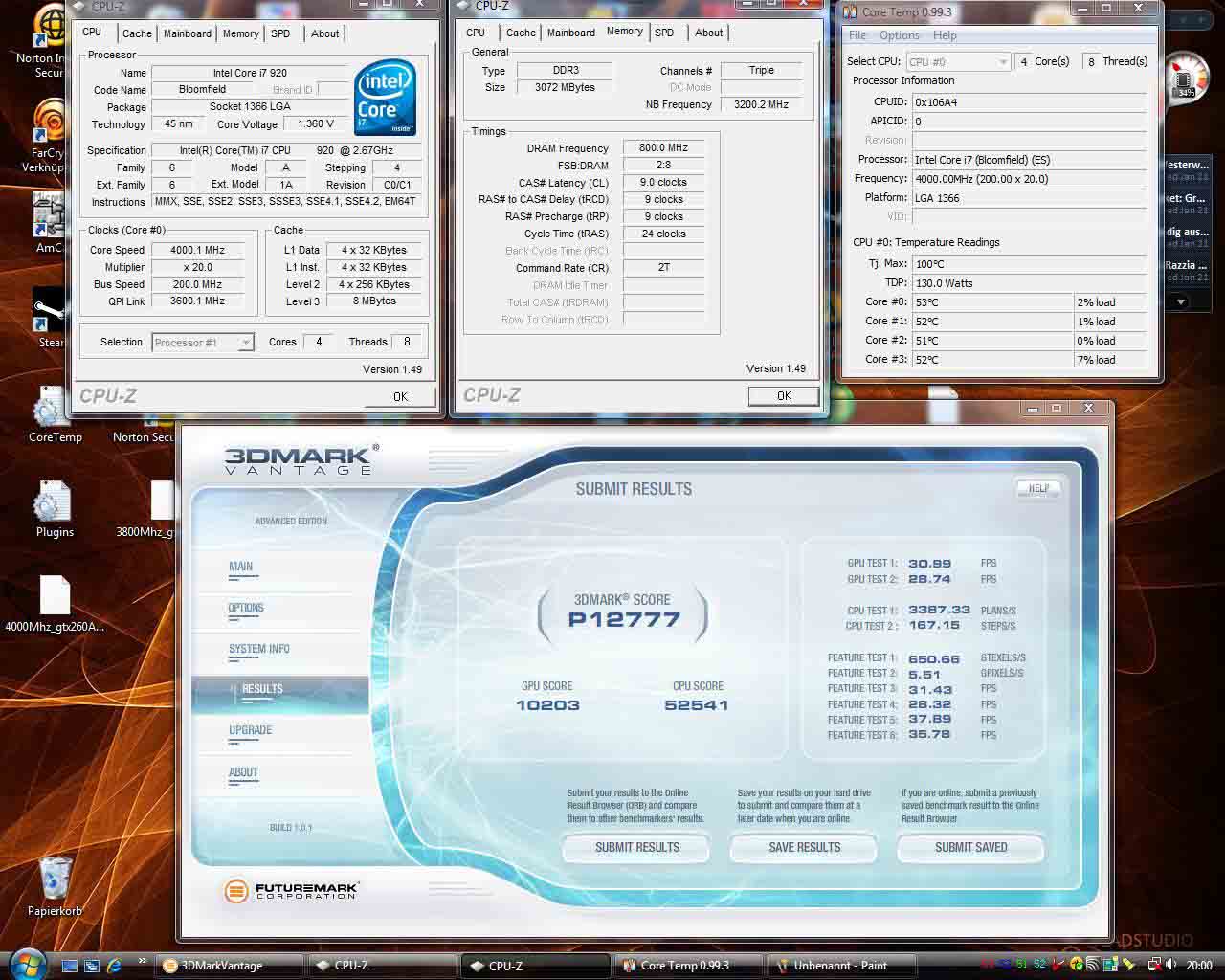Image resolution: width=1225 pixels, height=980 pixels.
Task: Select the 3800Mhz file icon on desktop
Action: point(162,500)
